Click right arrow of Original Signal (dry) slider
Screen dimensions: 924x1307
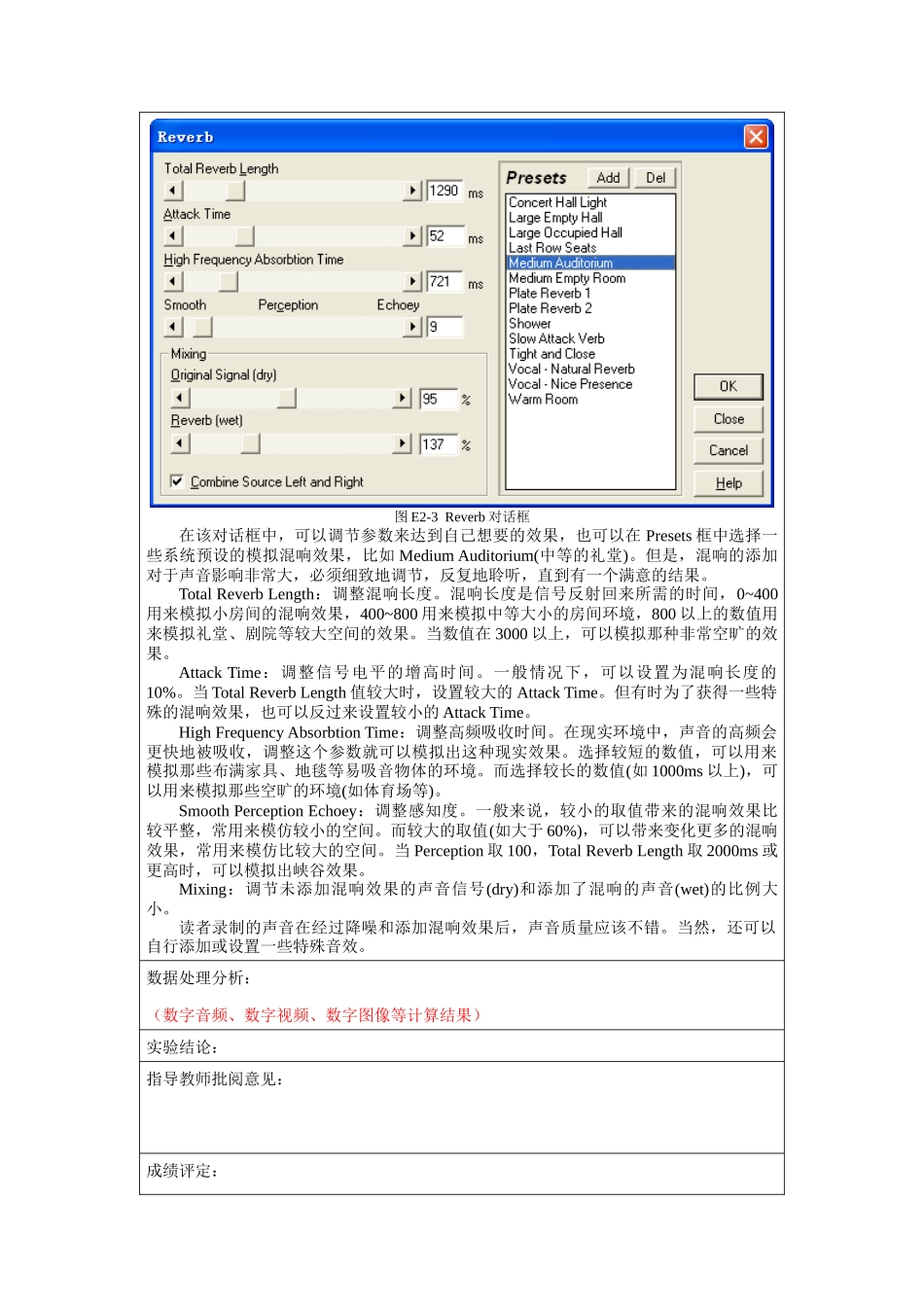point(403,399)
